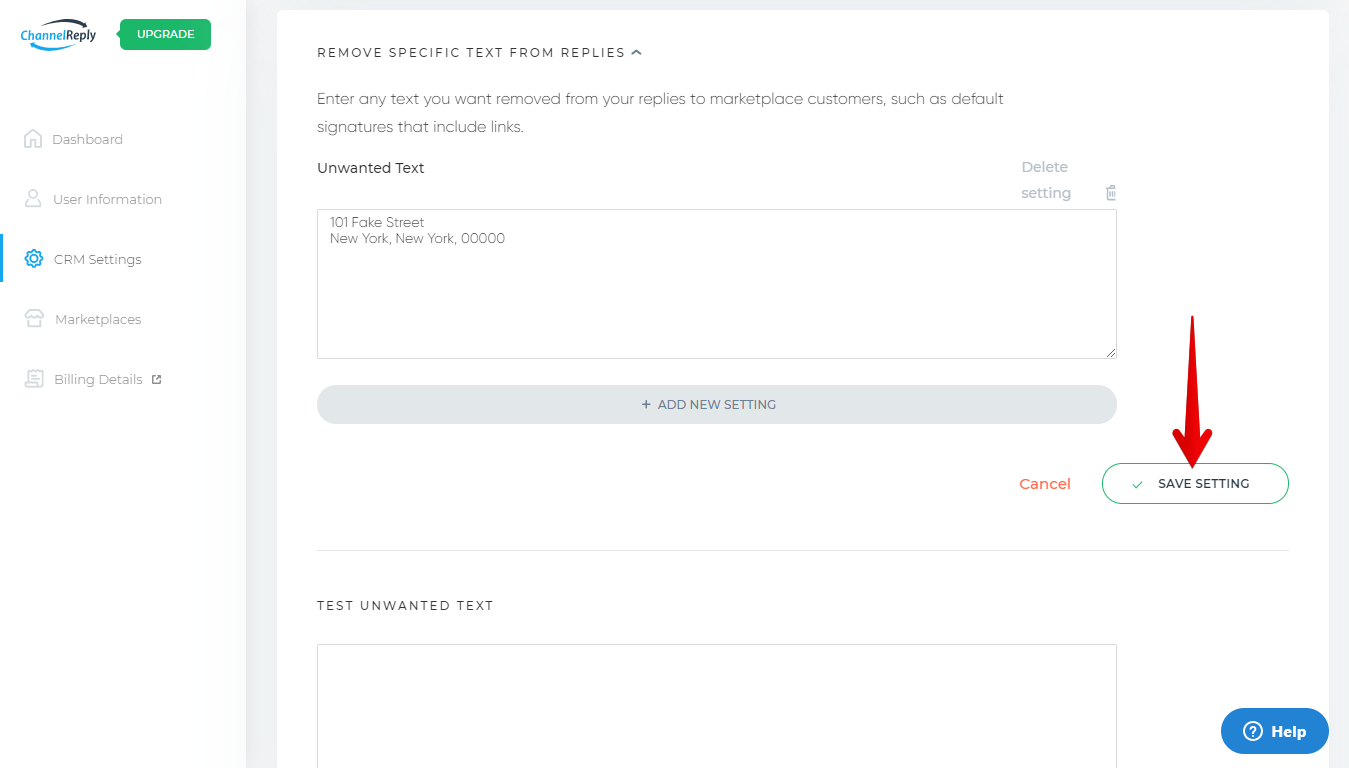
Task: Collapse the Remove Specific Text section chevron
Action: click(637, 52)
